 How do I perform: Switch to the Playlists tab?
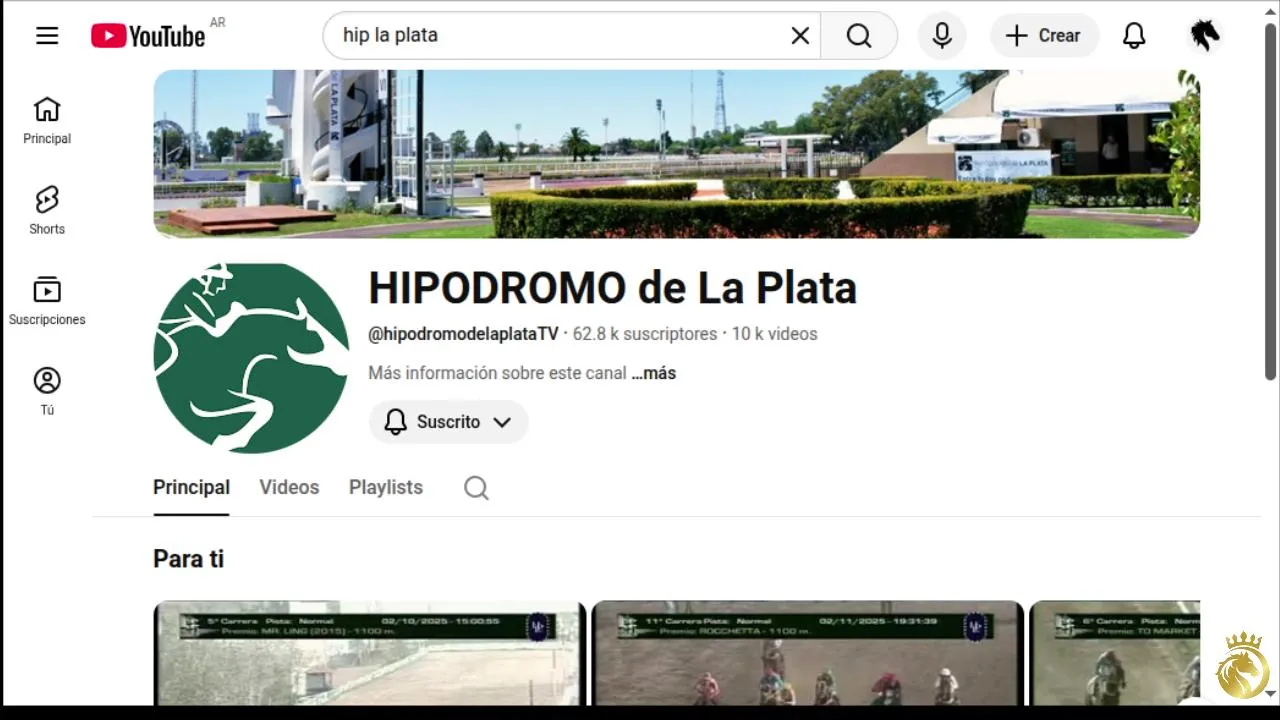pyautogui.click(x=386, y=487)
